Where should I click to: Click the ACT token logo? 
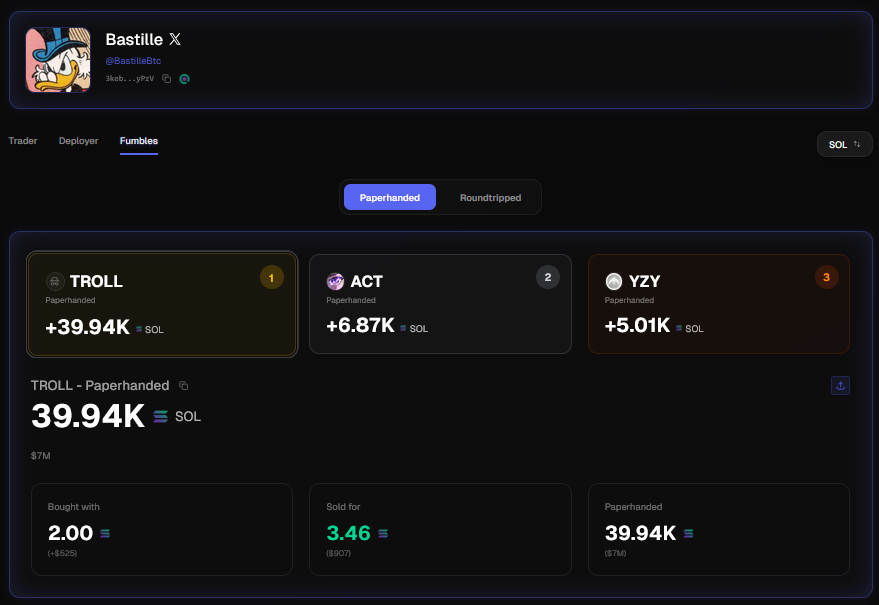click(x=336, y=281)
